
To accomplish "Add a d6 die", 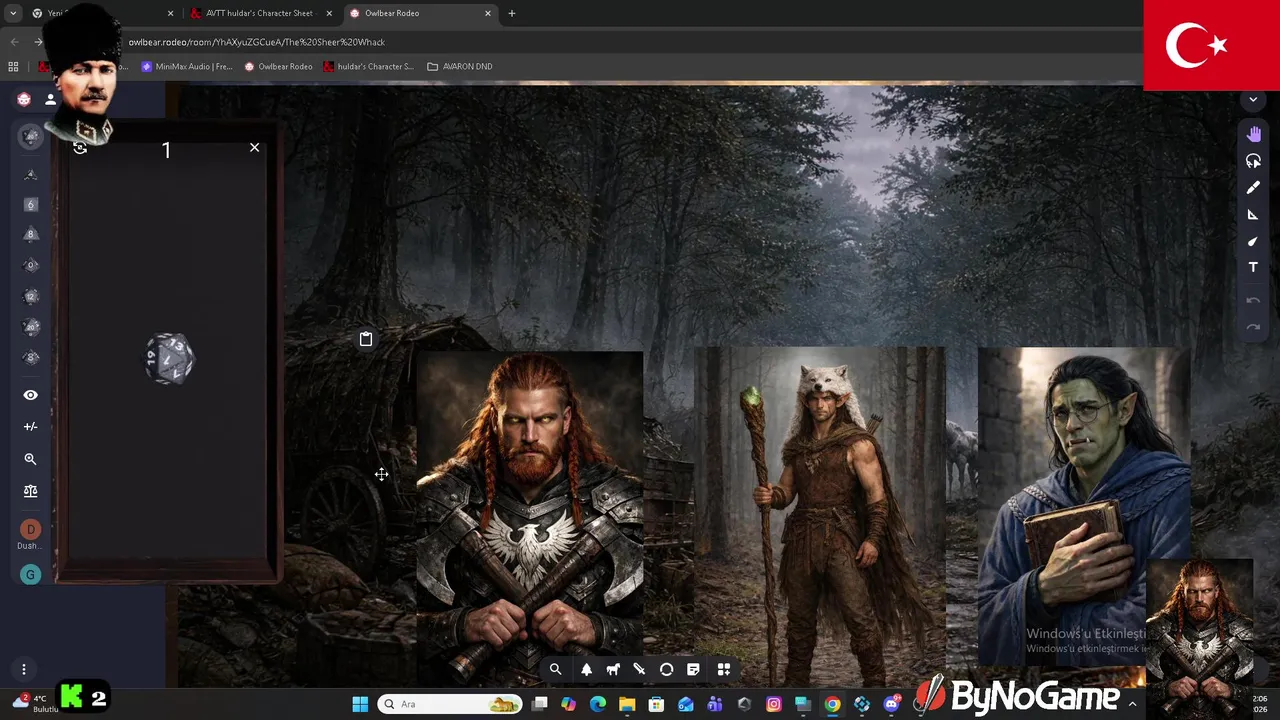I will (x=30, y=204).
